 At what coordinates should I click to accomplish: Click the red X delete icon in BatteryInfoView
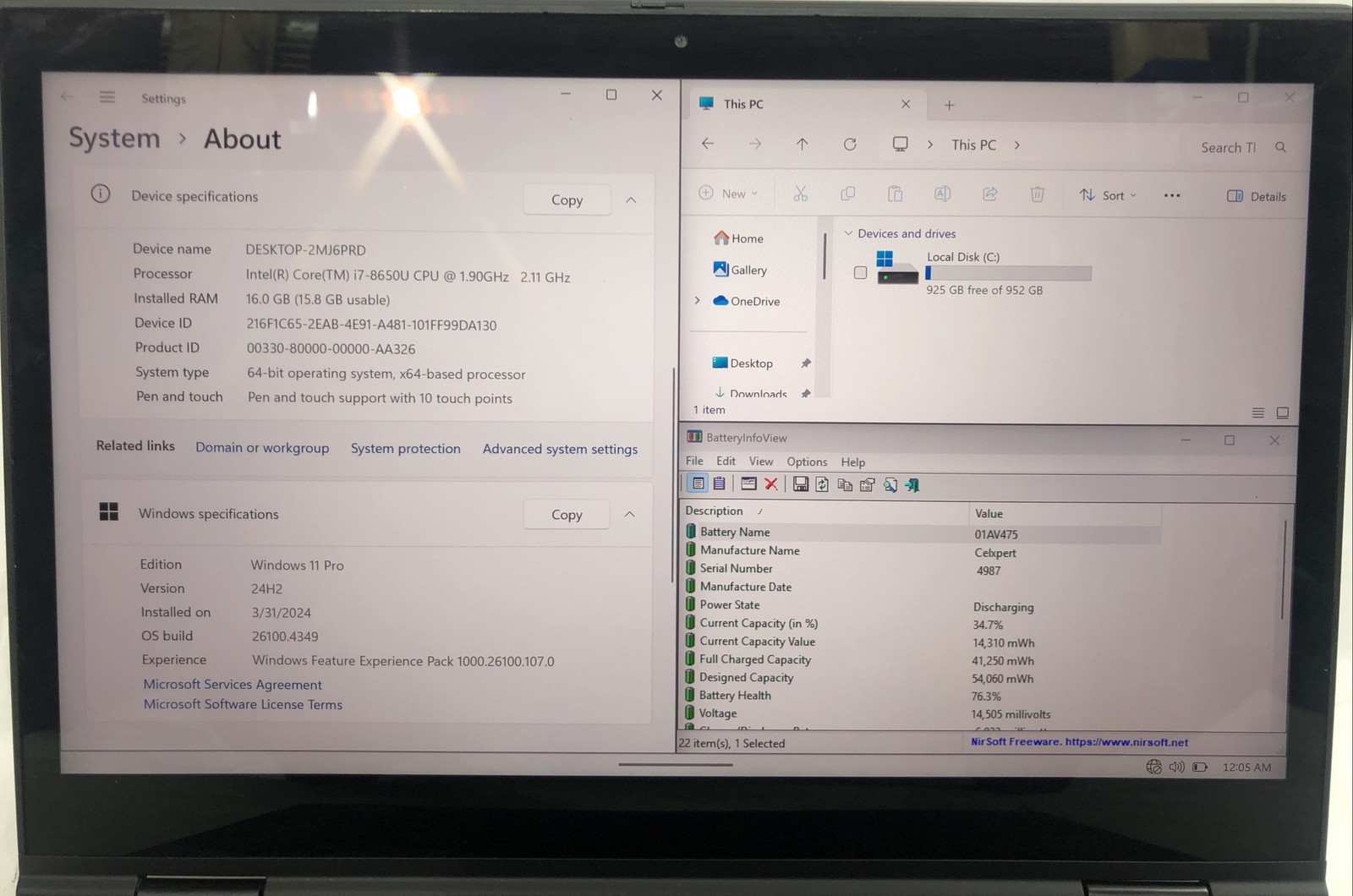[x=771, y=484]
